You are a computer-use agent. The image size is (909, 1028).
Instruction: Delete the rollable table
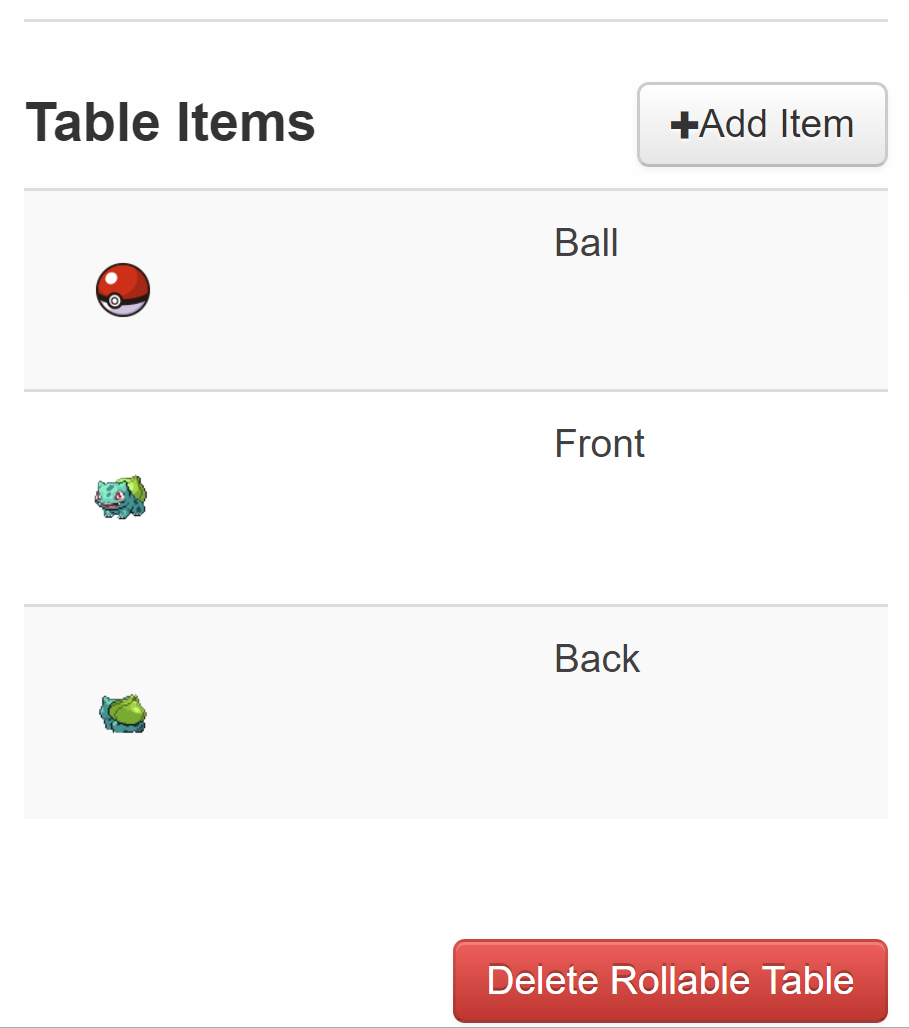click(670, 981)
